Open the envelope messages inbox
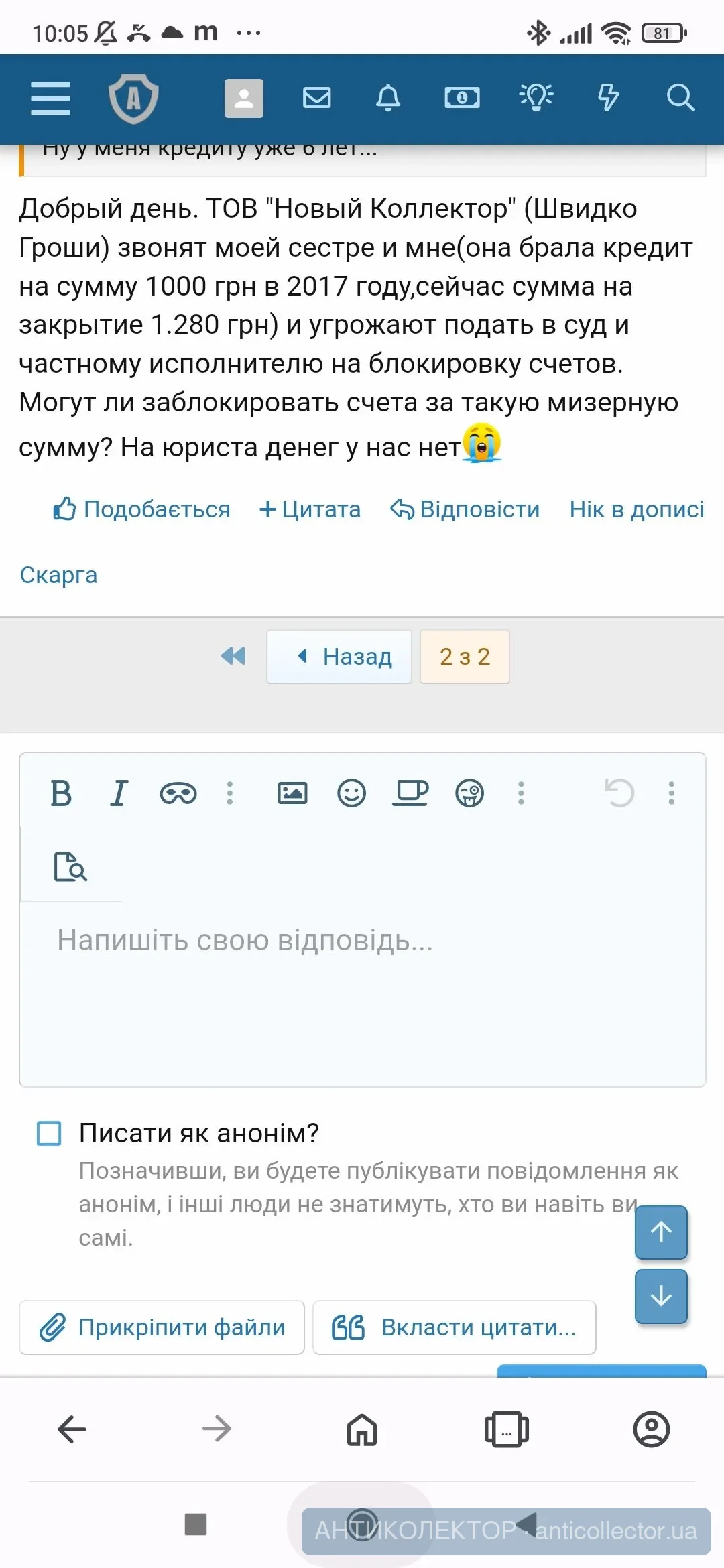Screen dimensions: 724x1568 (316, 98)
